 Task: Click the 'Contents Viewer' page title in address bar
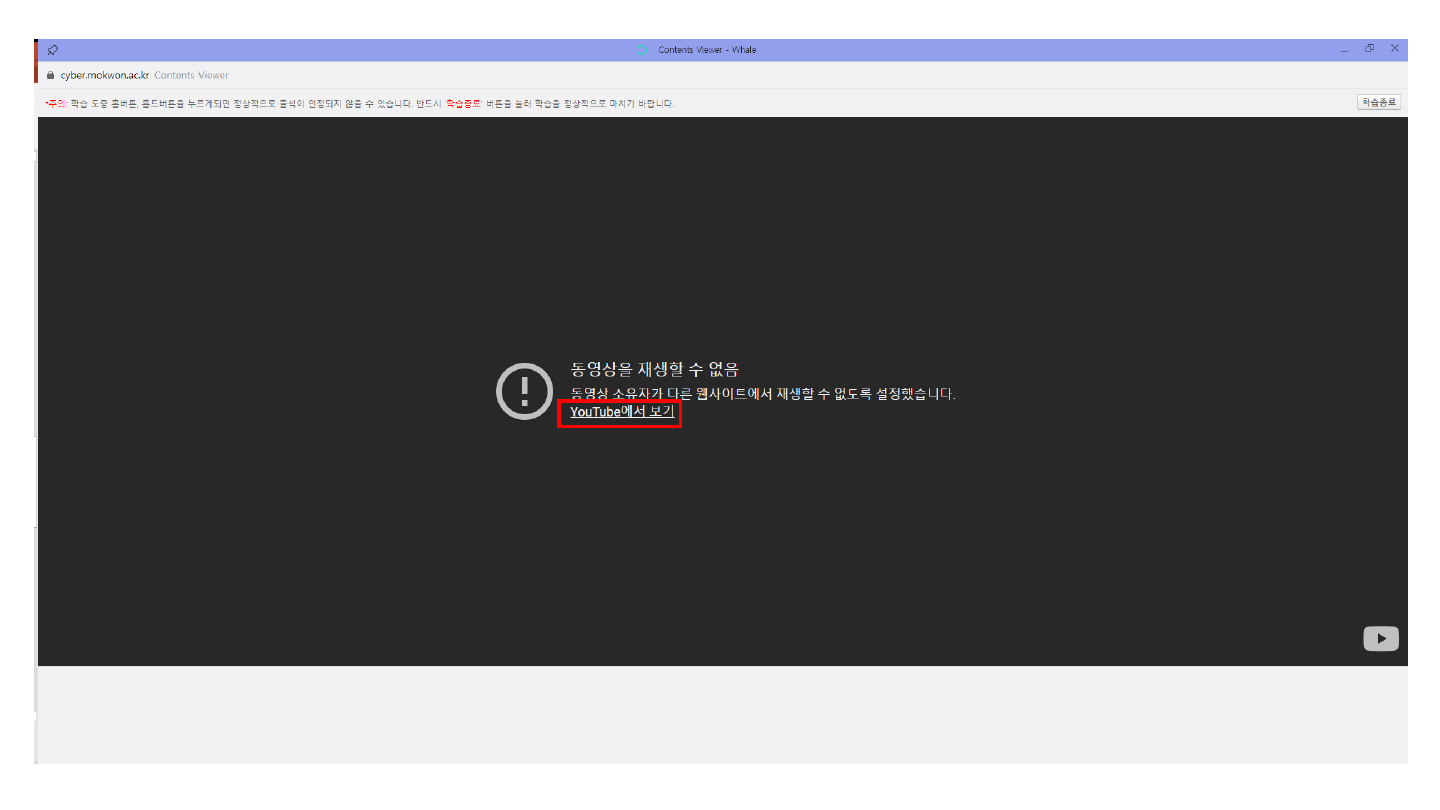point(191,75)
